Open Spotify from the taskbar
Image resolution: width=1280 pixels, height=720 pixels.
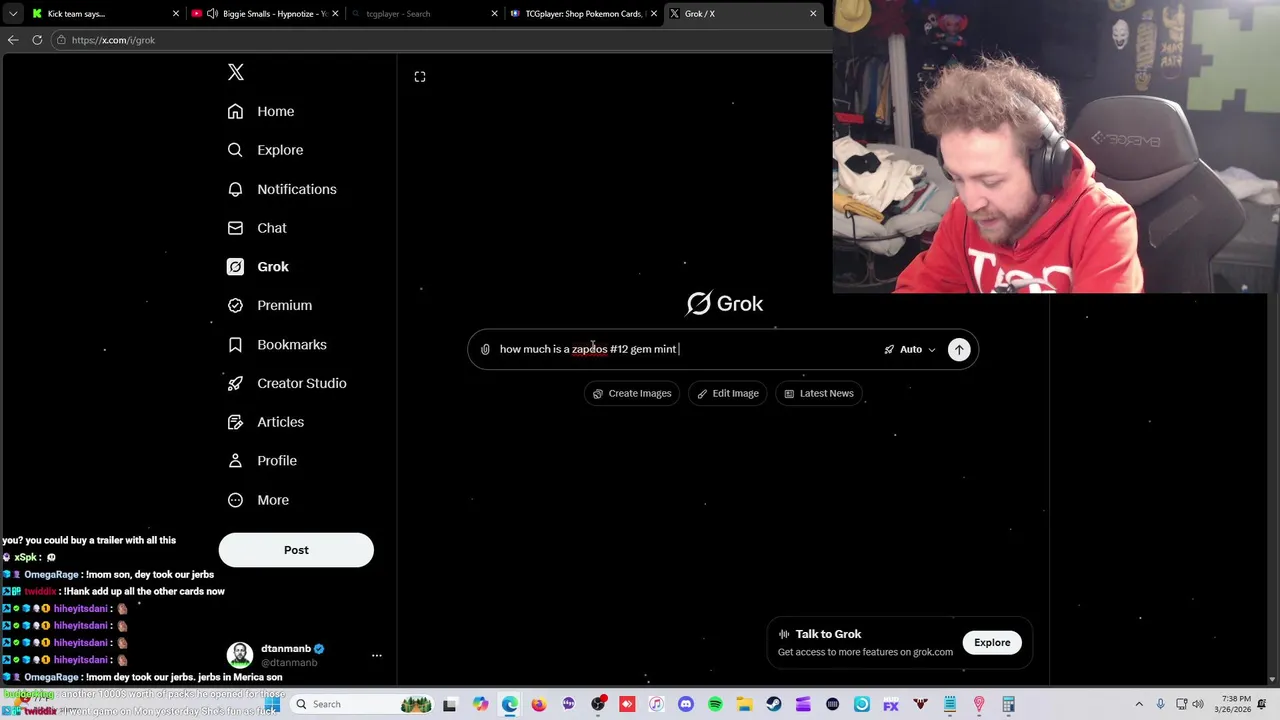coord(715,704)
